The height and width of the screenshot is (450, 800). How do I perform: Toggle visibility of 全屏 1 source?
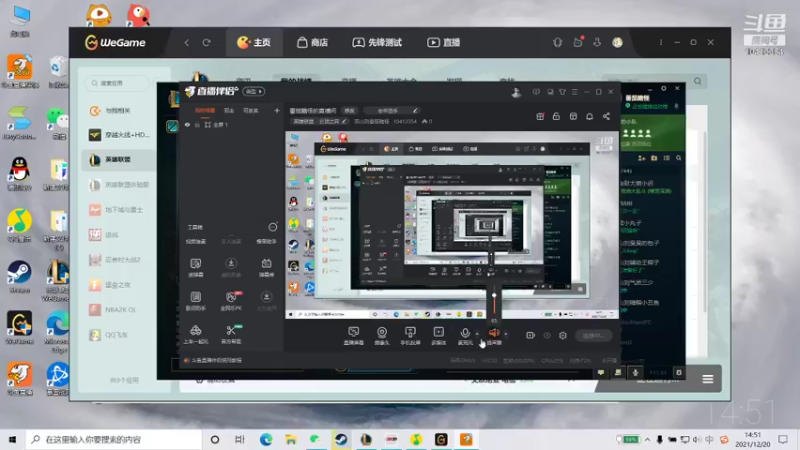pyautogui.click(x=187, y=124)
